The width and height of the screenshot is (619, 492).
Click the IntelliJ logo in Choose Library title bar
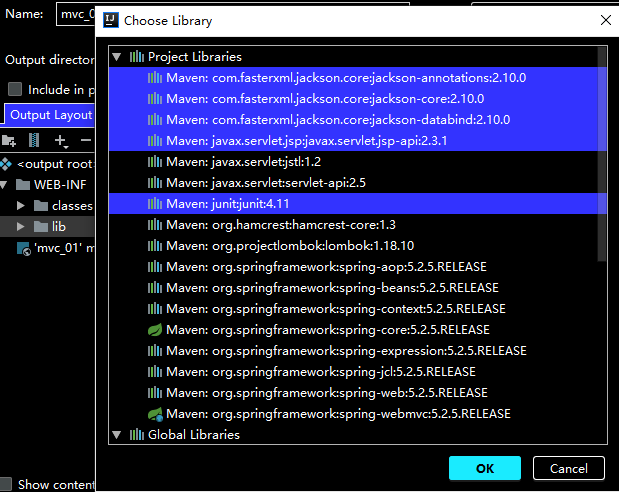pyautogui.click(x=111, y=20)
